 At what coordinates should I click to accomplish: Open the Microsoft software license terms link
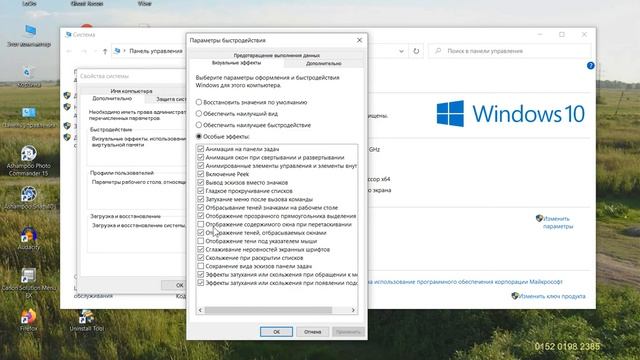465,282
